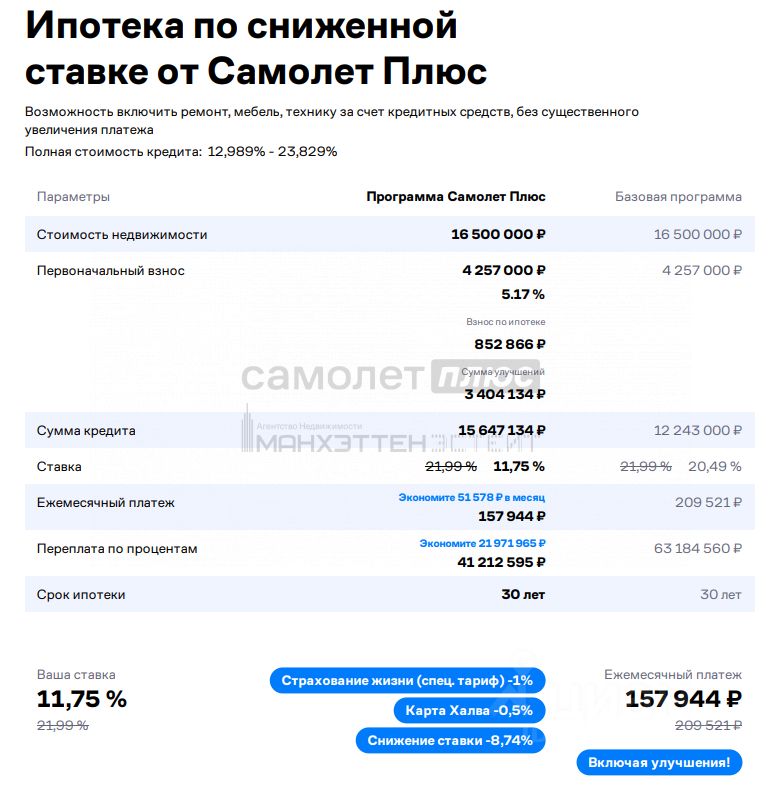The height and width of the screenshot is (812, 782).
Task: Select the "Базовая программа" column header
Action: coord(678,197)
